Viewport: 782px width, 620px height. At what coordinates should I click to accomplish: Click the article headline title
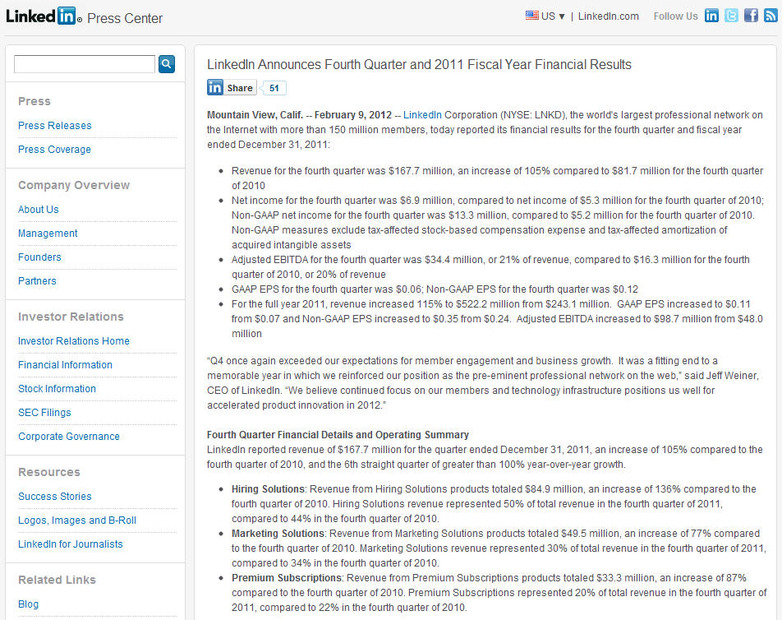(419, 64)
